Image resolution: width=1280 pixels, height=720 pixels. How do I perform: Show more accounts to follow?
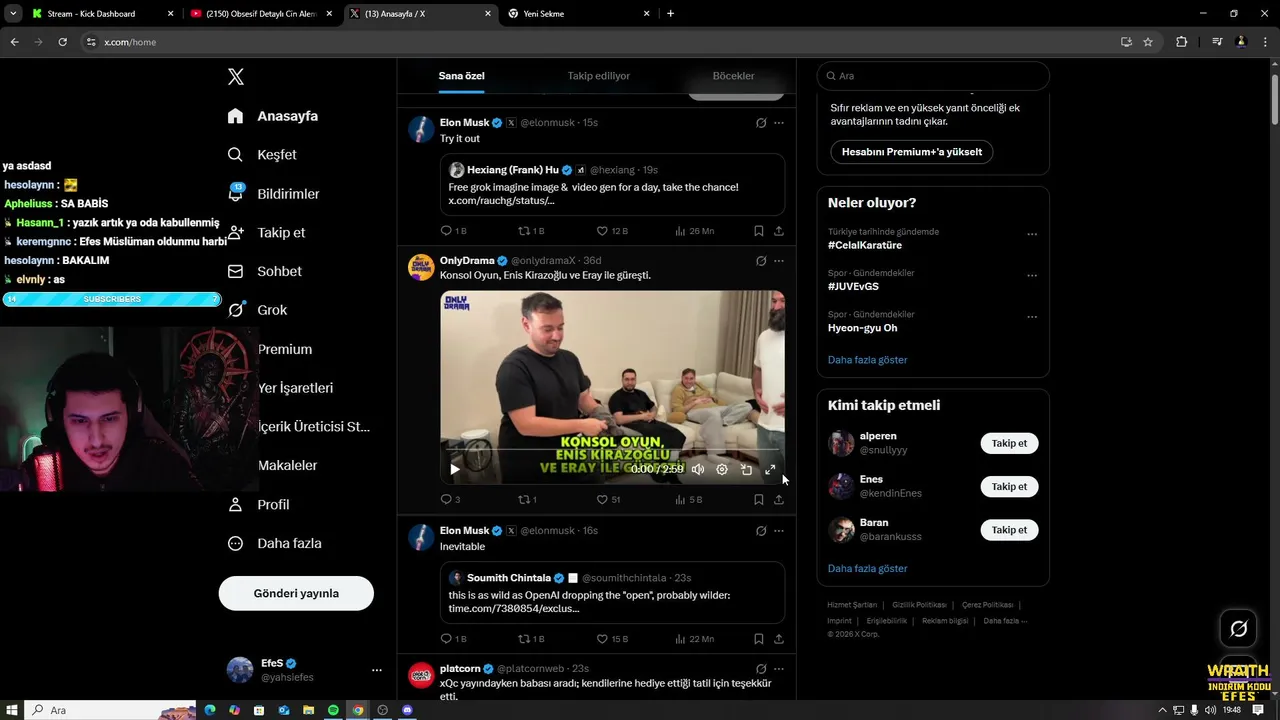(x=867, y=569)
